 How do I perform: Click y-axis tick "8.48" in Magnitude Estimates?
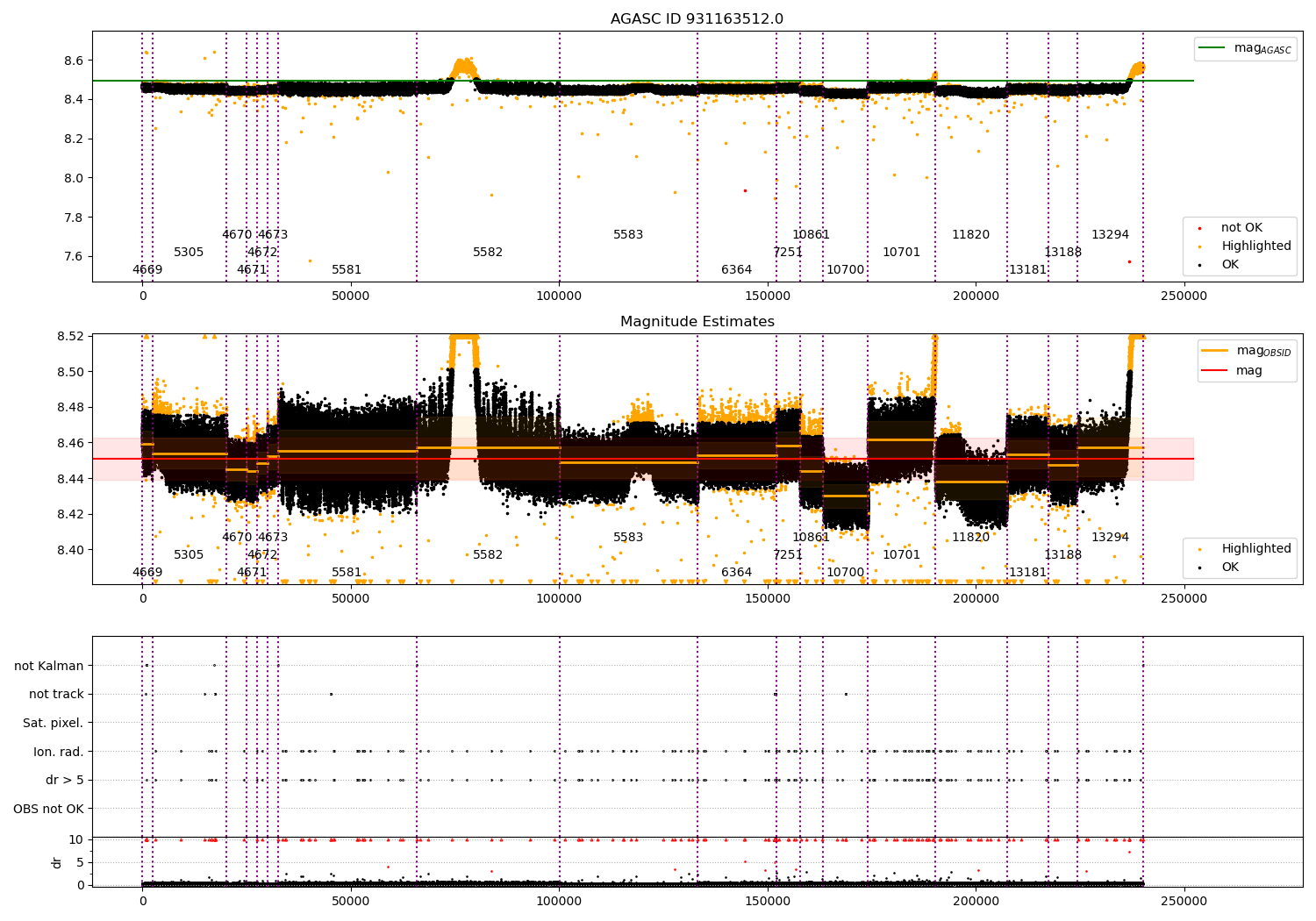click(x=70, y=408)
